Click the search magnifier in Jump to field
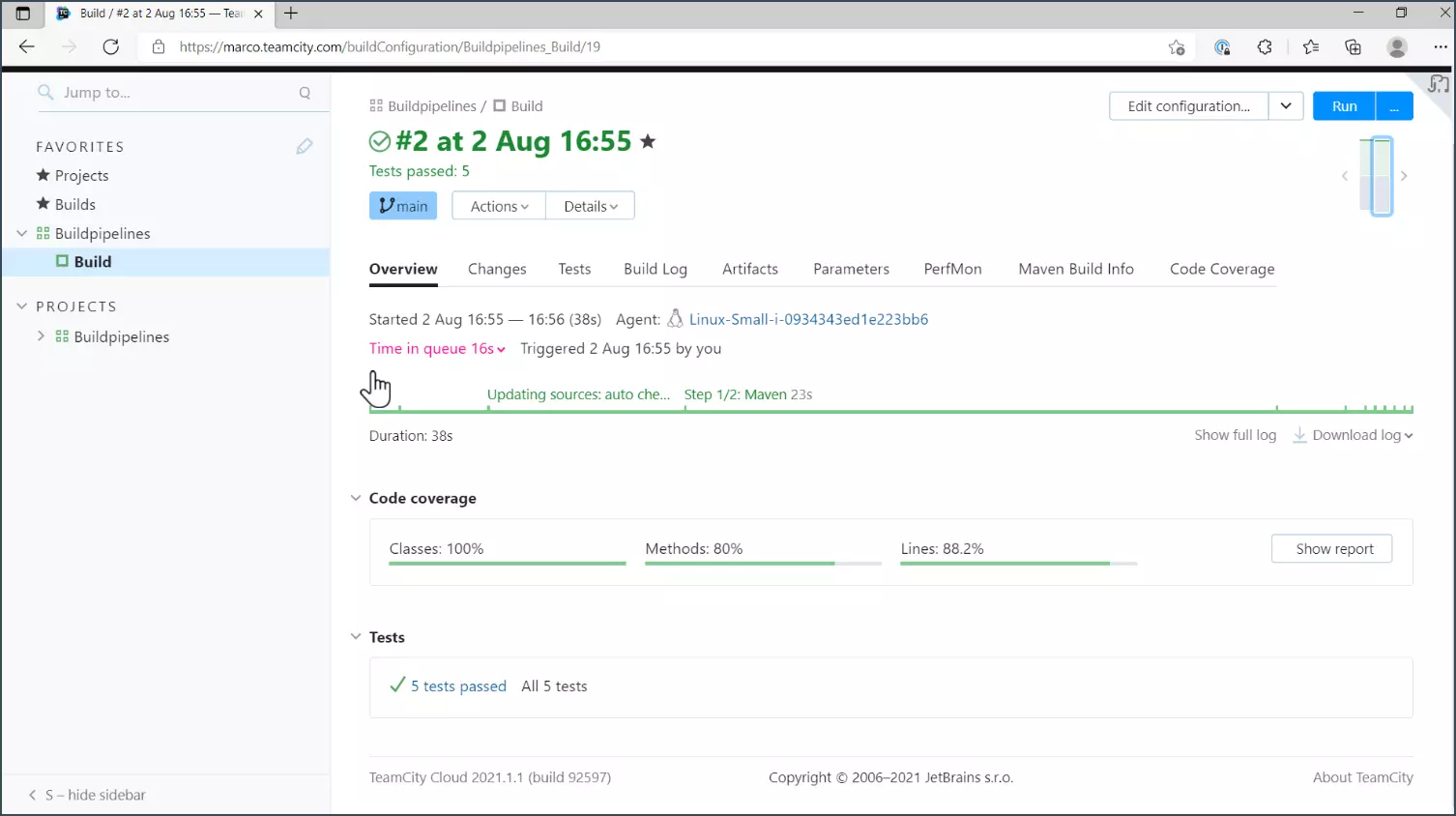The image size is (1456, 816). (305, 93)
